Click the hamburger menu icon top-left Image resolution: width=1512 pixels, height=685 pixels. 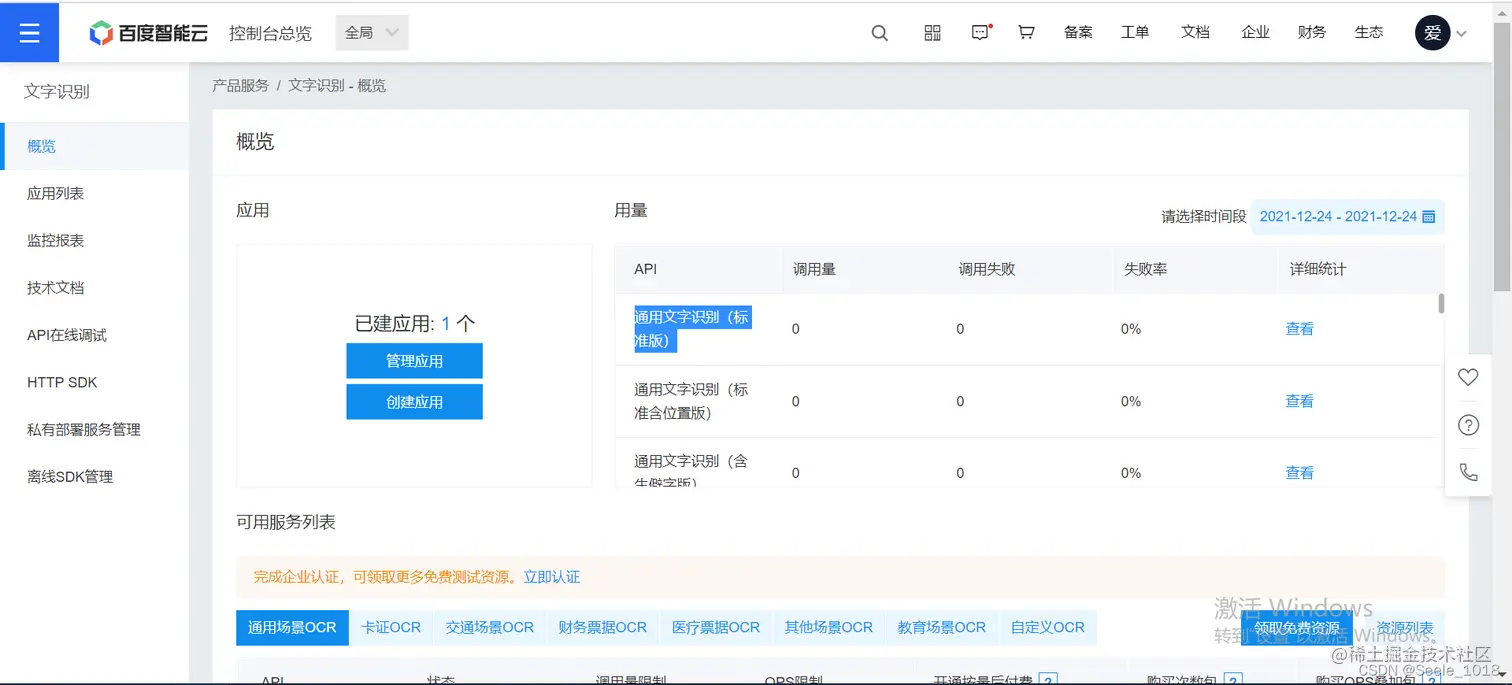pos(29,32)
